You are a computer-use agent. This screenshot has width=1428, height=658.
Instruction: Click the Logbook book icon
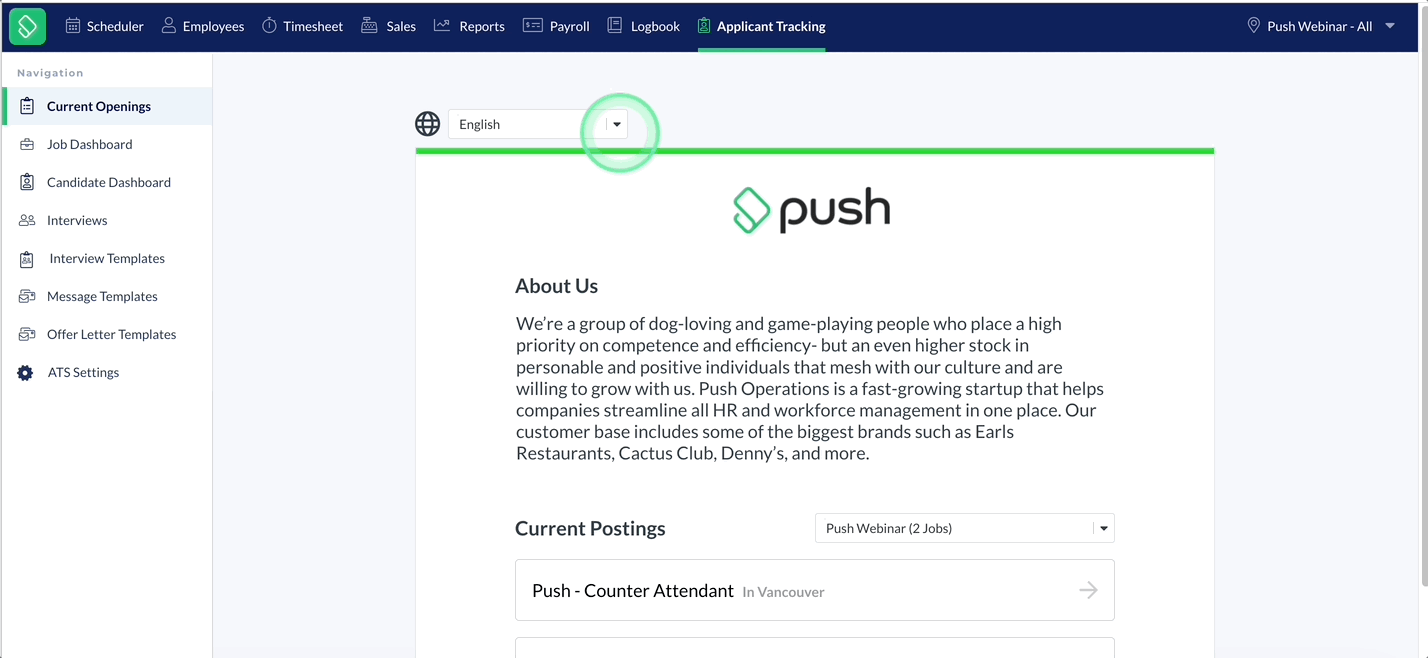pyautogui.click(x=615, y=26)
